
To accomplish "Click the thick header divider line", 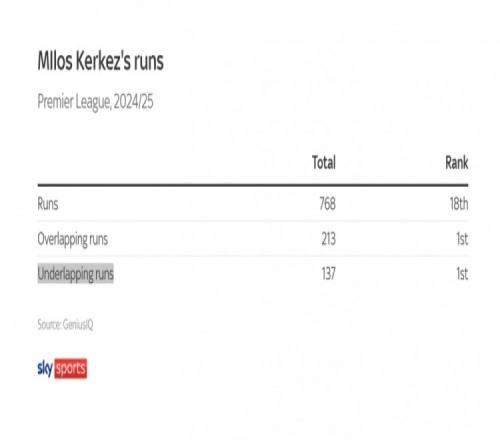I will pyautogui.click(x=253, y=185).
